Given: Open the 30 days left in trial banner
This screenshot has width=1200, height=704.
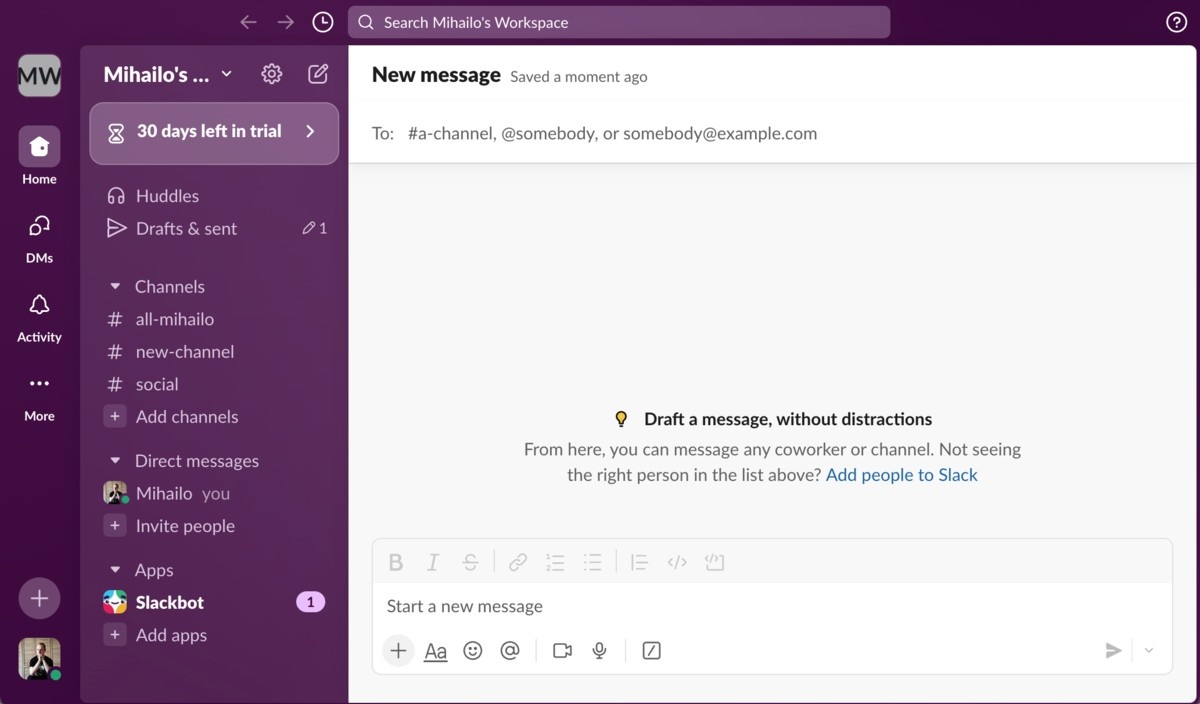Looking at the screenshot, I should click(214, 132).
